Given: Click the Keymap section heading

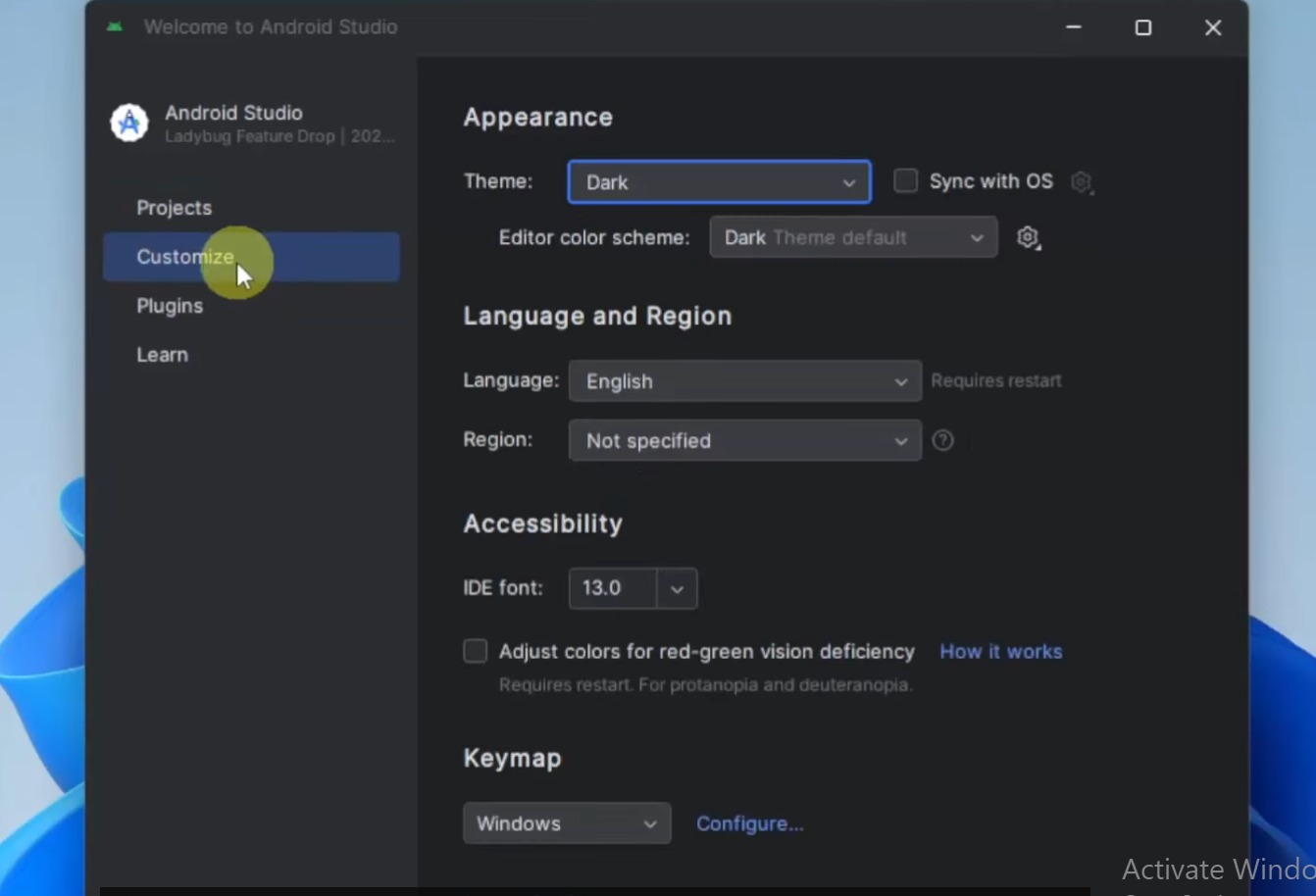Looking at the screenshot, I should click(x=512, y=759).
